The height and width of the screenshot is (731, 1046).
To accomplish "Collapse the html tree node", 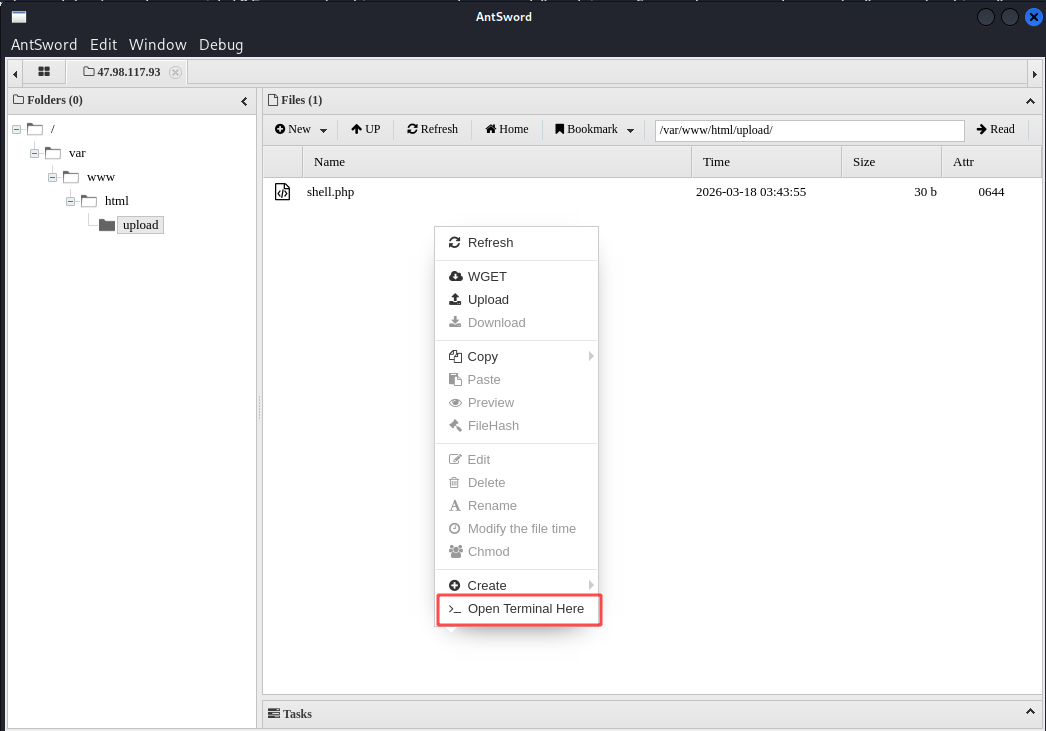I will pyautogui.click(x=71, y=201).
